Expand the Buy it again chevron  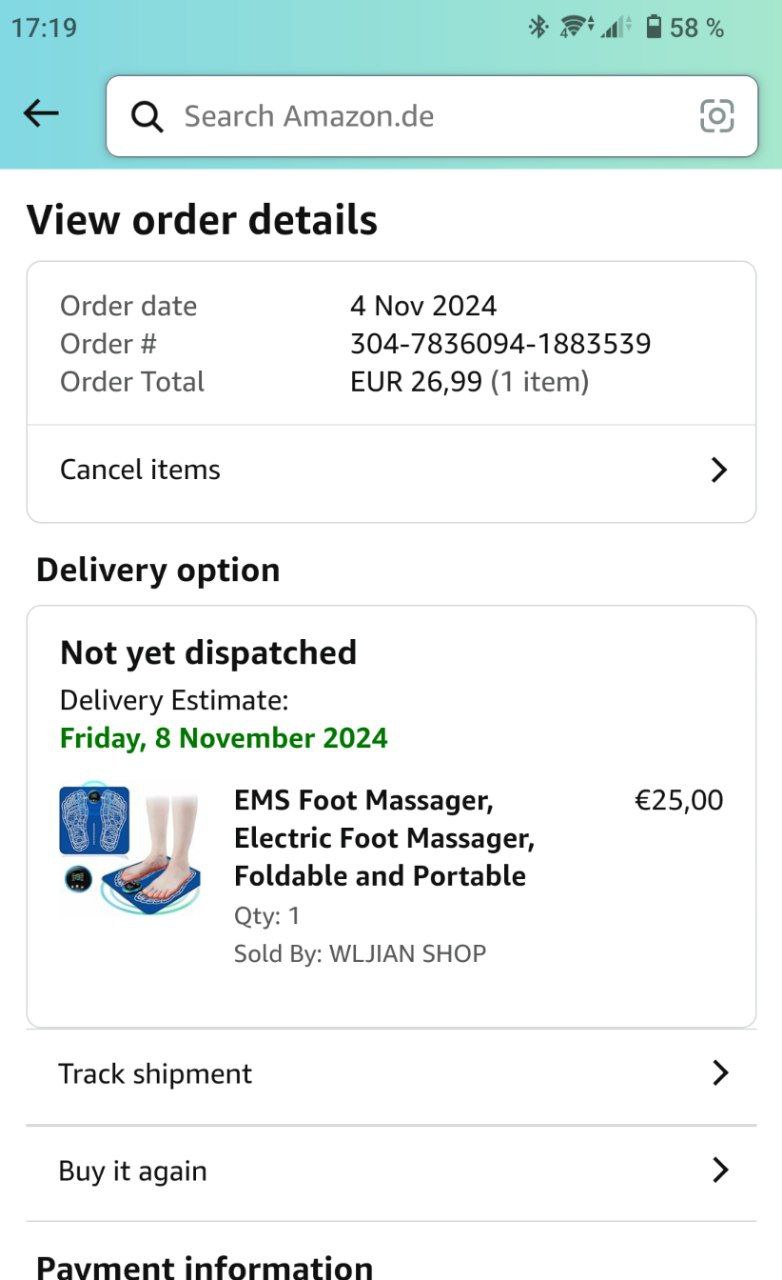pos(719,1170)
